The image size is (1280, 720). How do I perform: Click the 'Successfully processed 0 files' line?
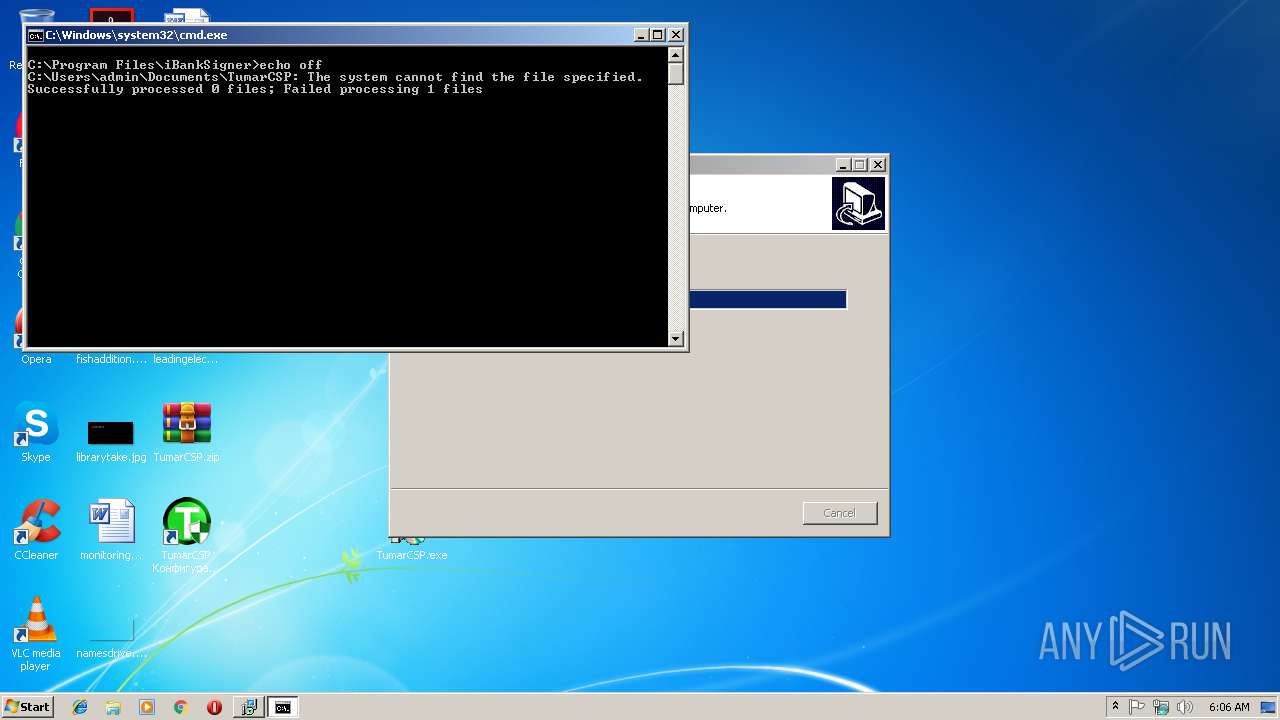255,89
